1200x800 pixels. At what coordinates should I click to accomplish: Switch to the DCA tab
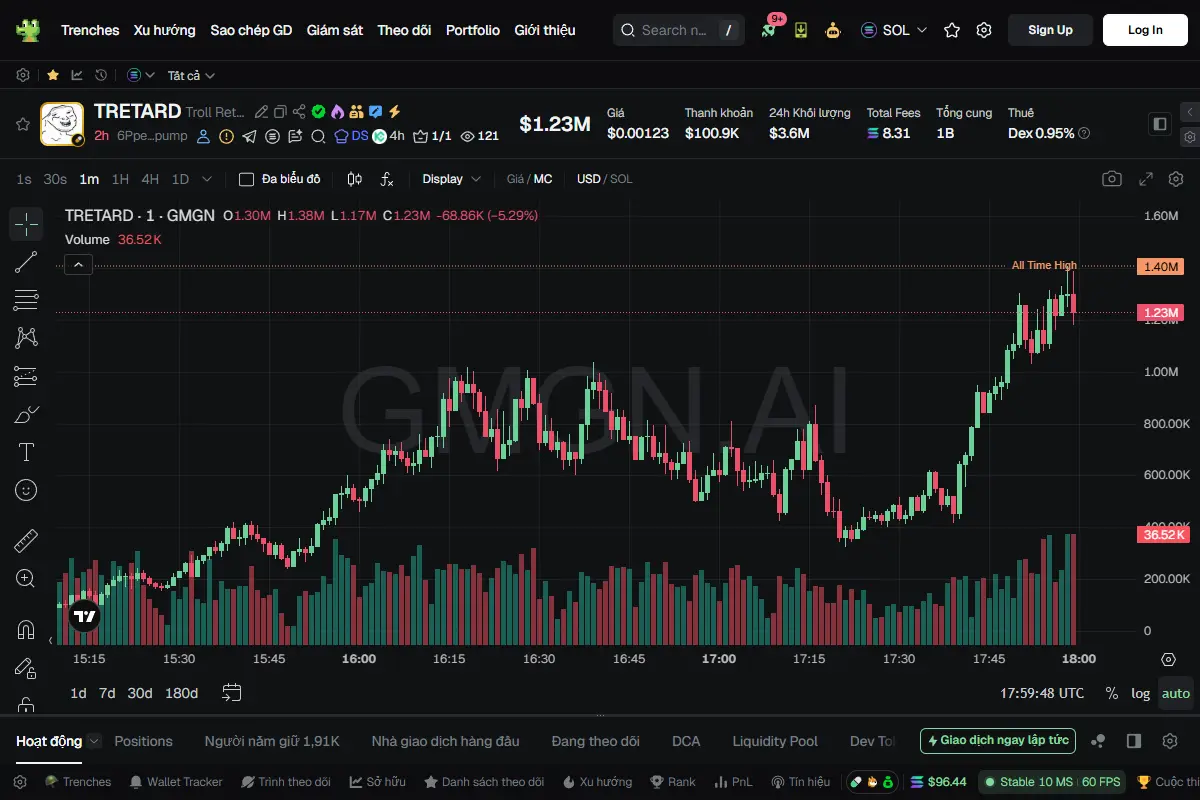click(x=686, y=741)
